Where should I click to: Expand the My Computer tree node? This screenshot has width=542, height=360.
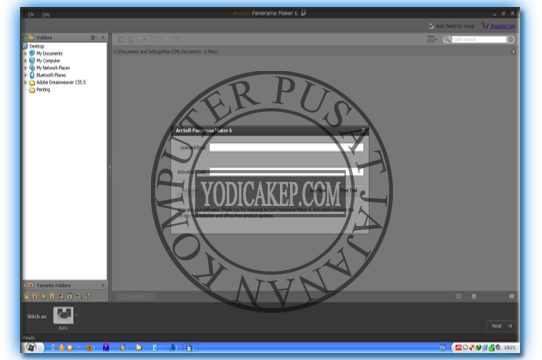[25, 61]
